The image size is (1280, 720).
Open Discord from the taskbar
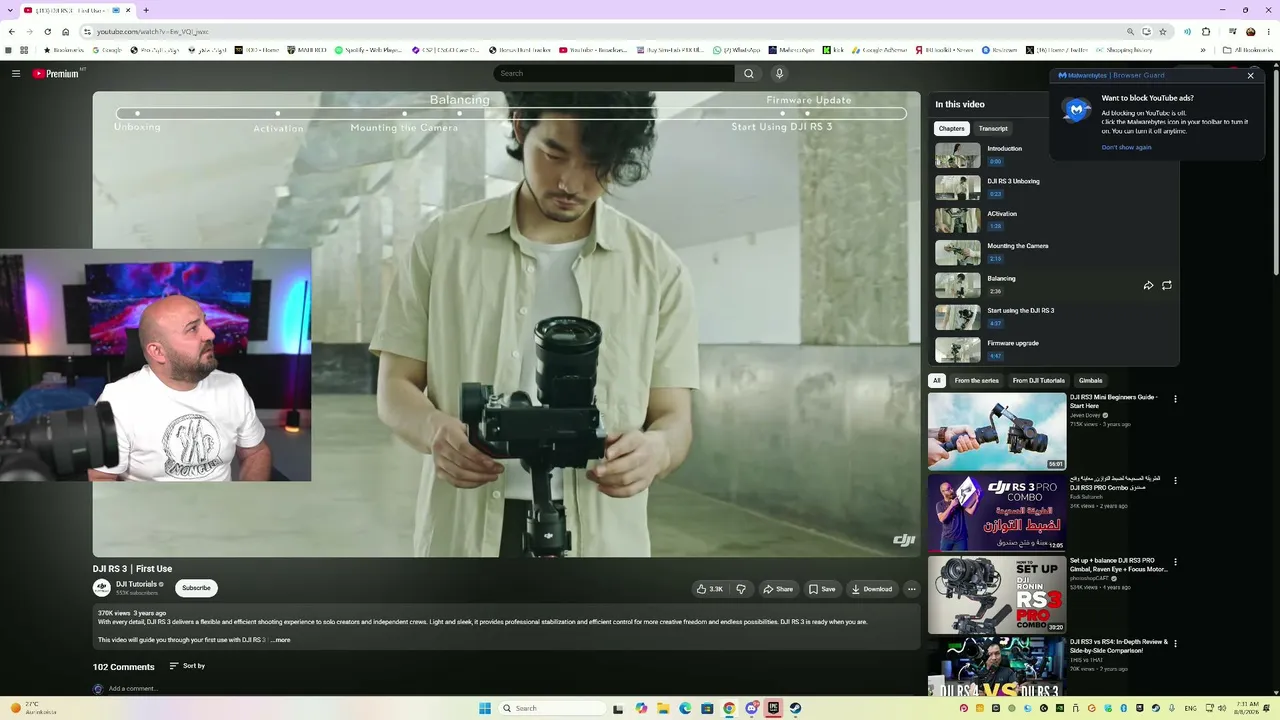pos(751,708)
